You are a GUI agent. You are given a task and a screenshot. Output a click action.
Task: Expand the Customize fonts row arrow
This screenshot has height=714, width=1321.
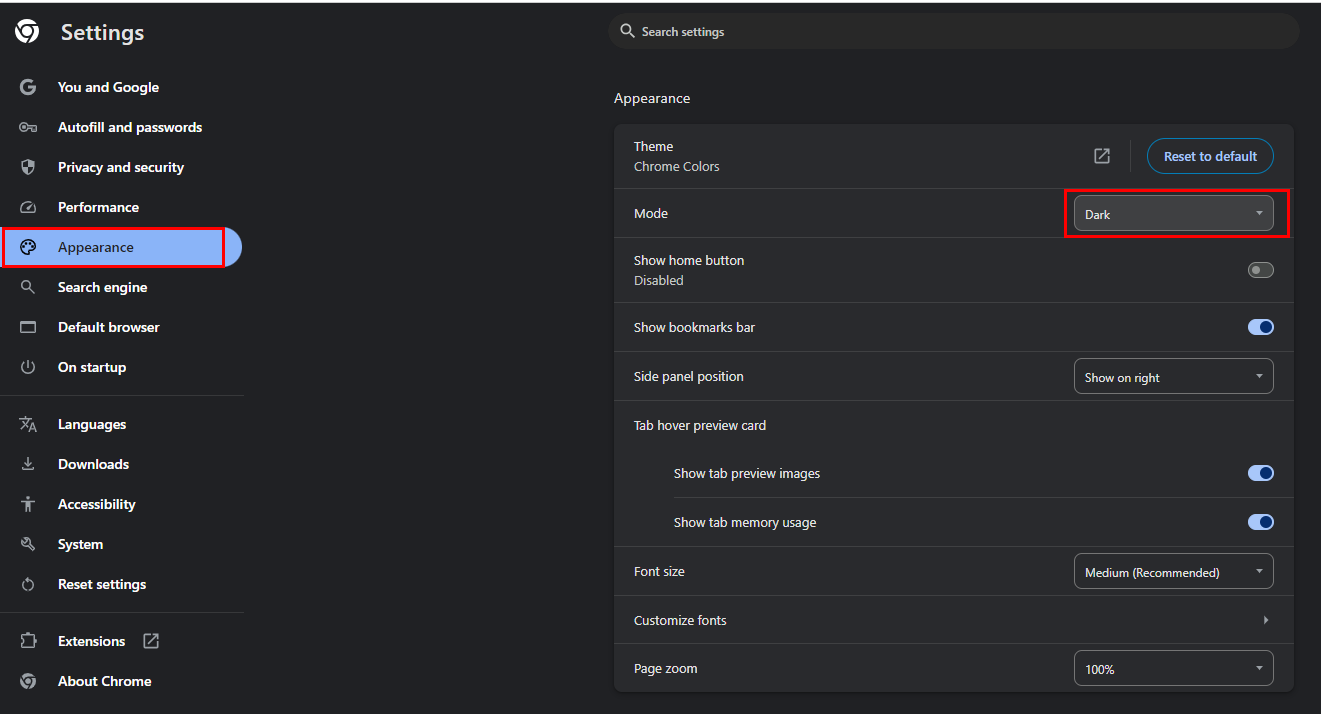click(1265, 620)
